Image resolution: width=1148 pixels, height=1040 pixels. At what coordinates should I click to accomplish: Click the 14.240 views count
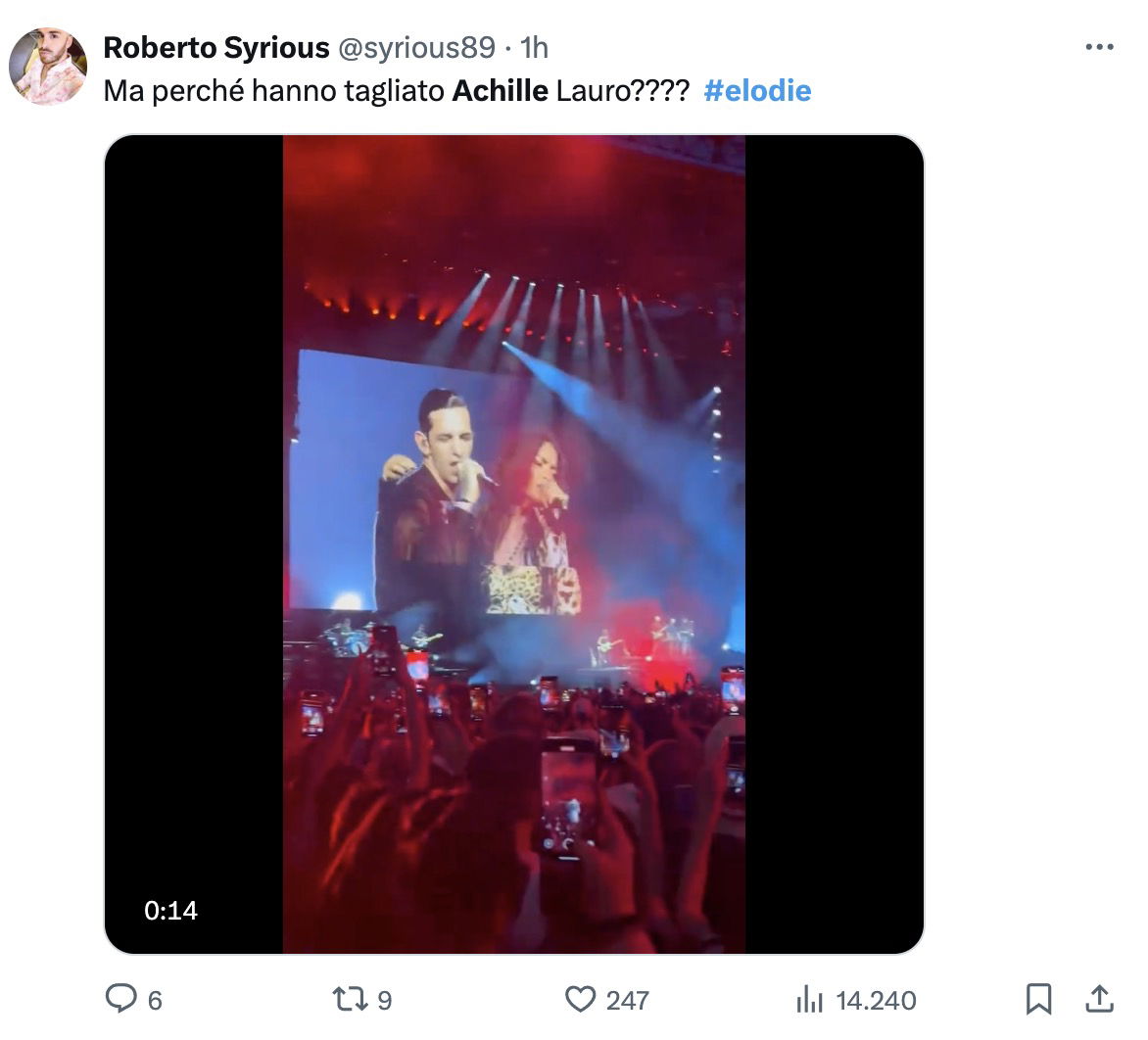[x=876, y=1000]
